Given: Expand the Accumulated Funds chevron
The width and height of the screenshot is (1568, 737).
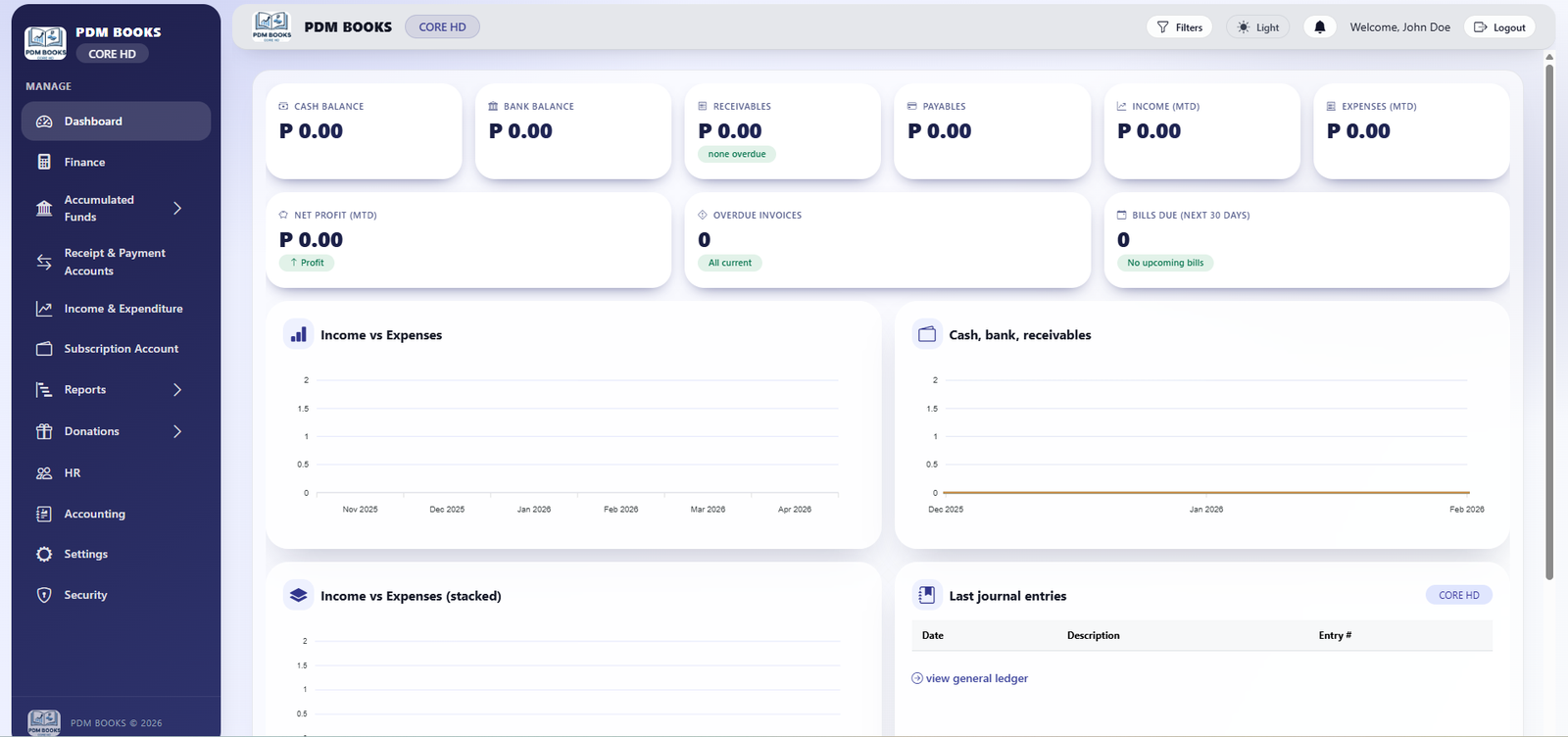Looking at the screenshot, I should tap(177, 208).
